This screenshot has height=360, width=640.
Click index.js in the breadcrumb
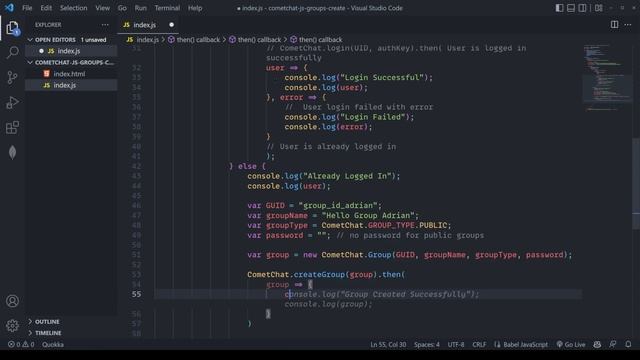(147, 40)
